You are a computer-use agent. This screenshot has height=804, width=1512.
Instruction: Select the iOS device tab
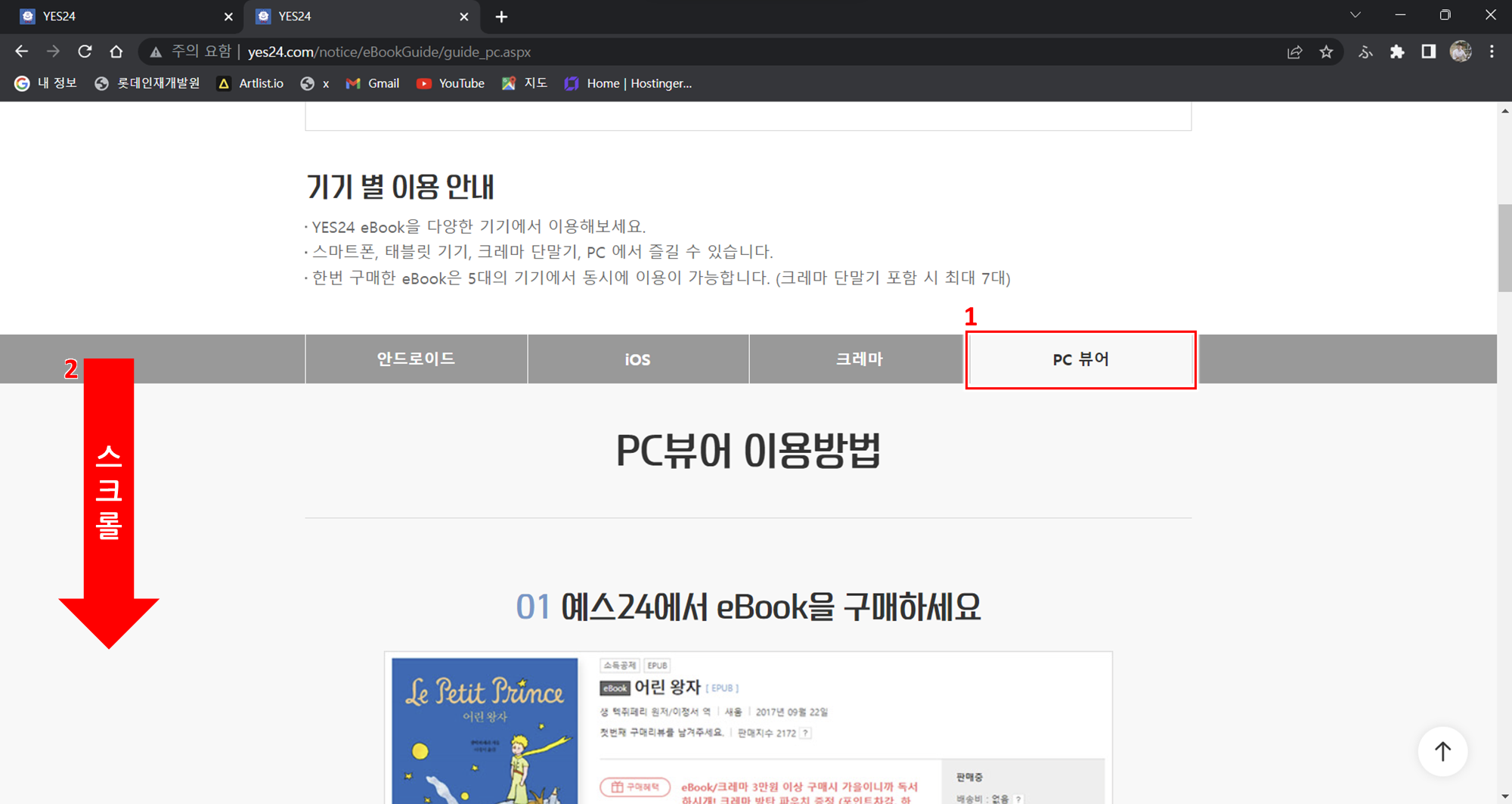point(638,359)
